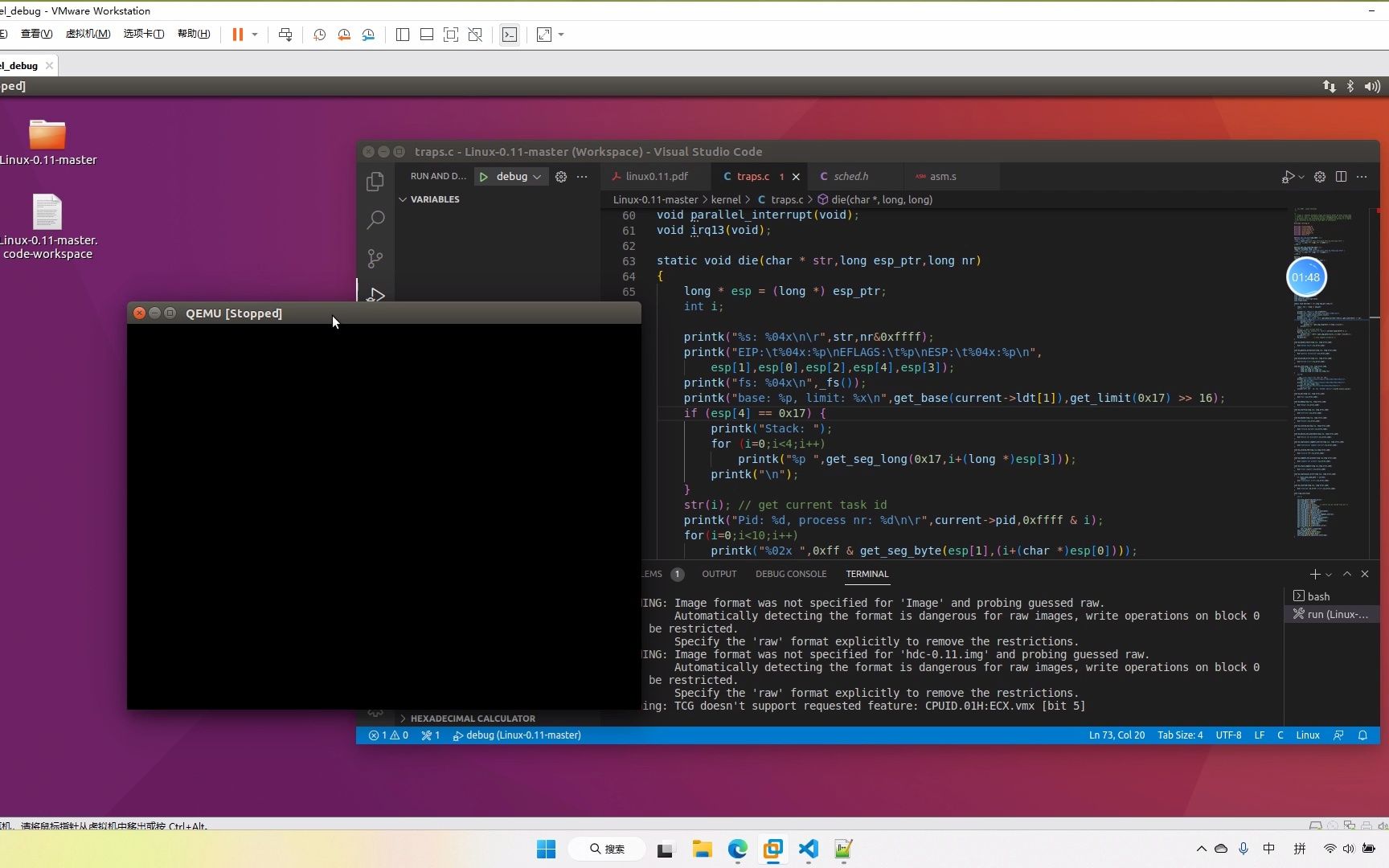Split the editor to the right
This screenshot has height=868, width=1389.
pyautogui.click(x=1341, y=177)
